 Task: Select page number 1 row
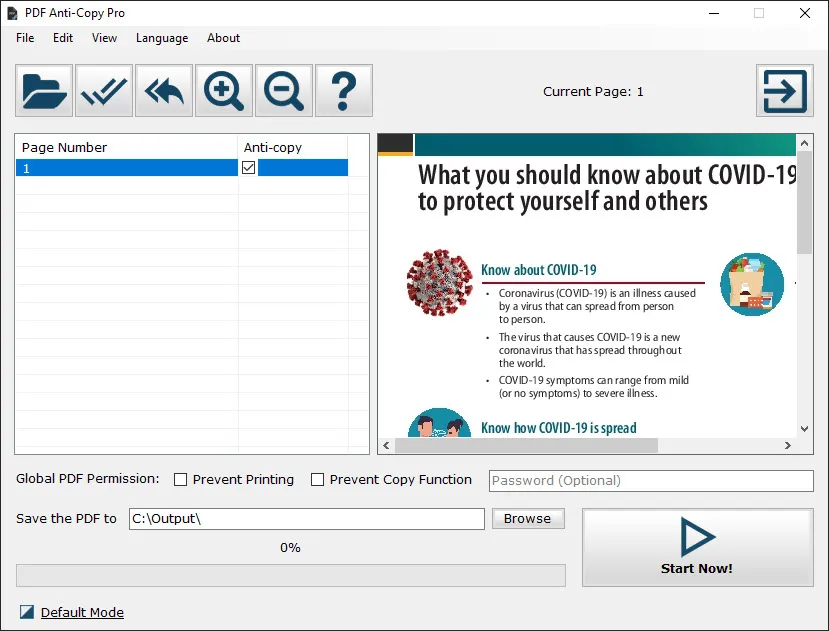click(182, 168)
